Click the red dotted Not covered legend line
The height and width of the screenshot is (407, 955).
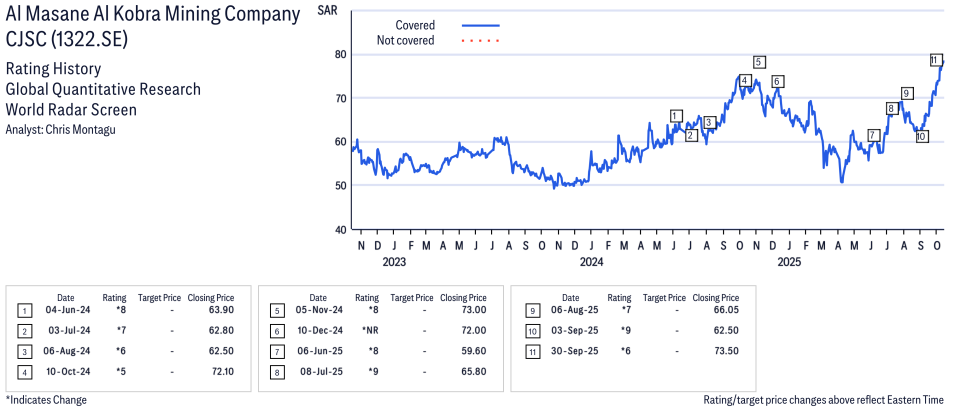tap(481, 41)
